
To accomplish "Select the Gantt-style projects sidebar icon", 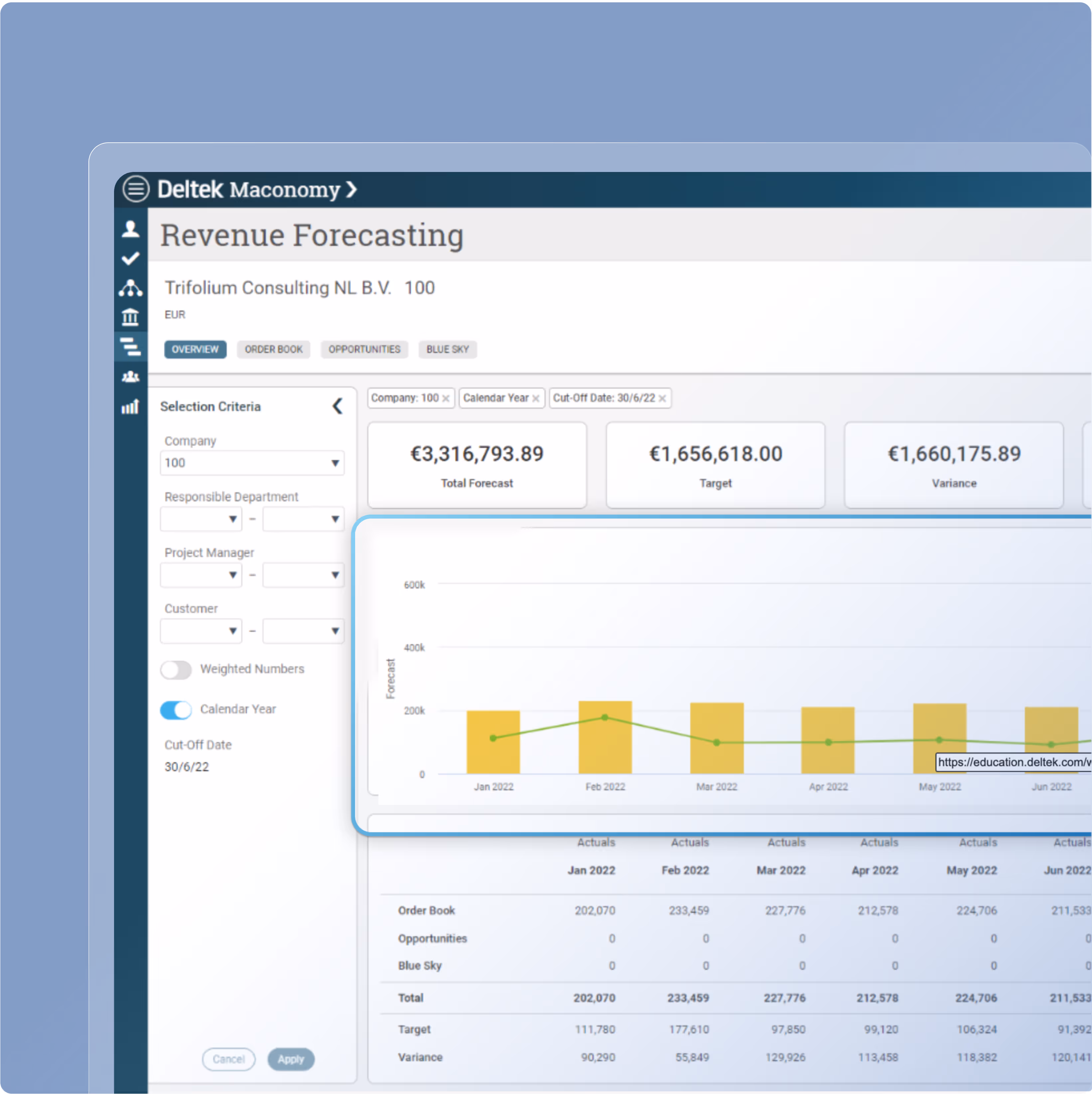I will (130, 347).
